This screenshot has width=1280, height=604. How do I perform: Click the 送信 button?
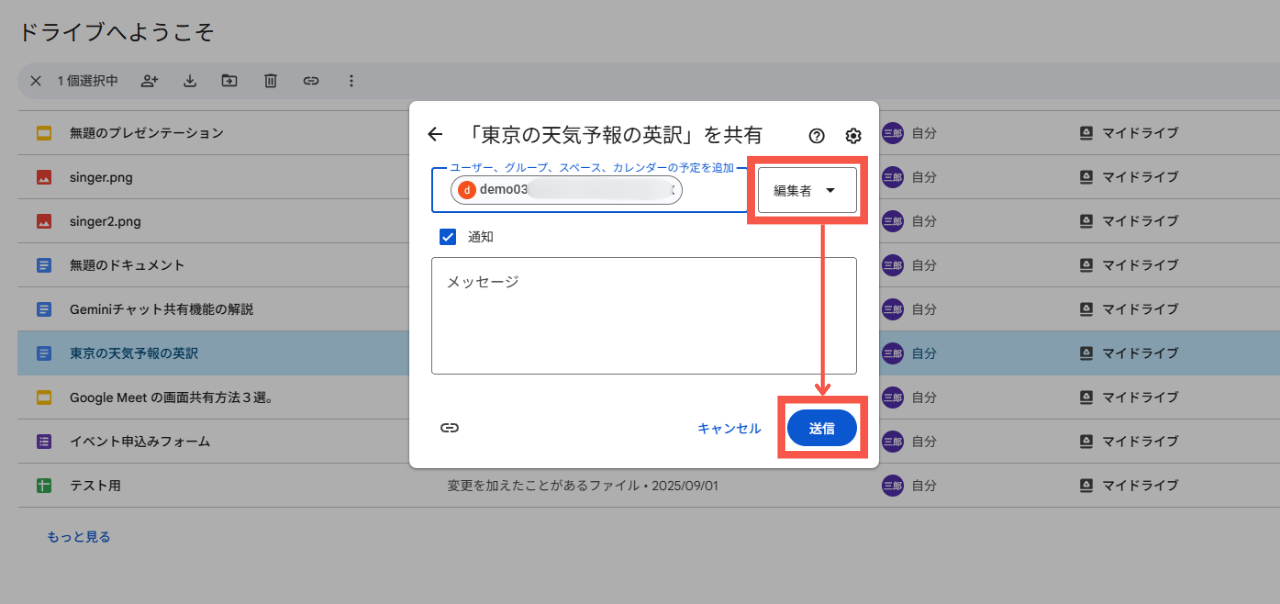pos(822,428)
